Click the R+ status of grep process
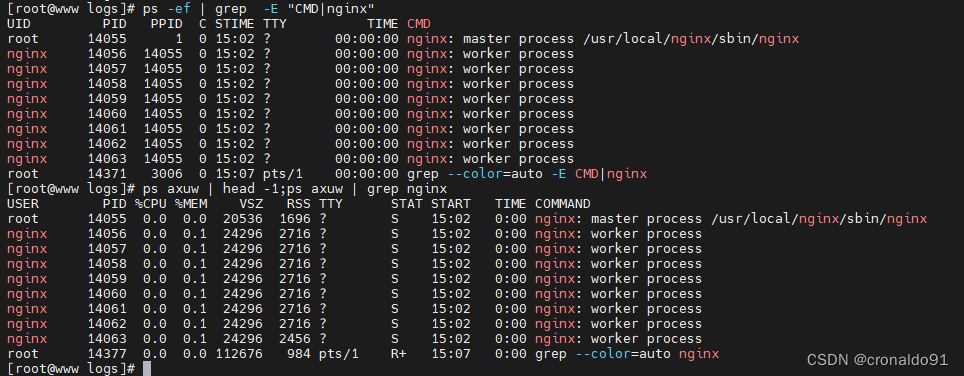Viewport: 964px width, 376px height. (x=398, y=354)
